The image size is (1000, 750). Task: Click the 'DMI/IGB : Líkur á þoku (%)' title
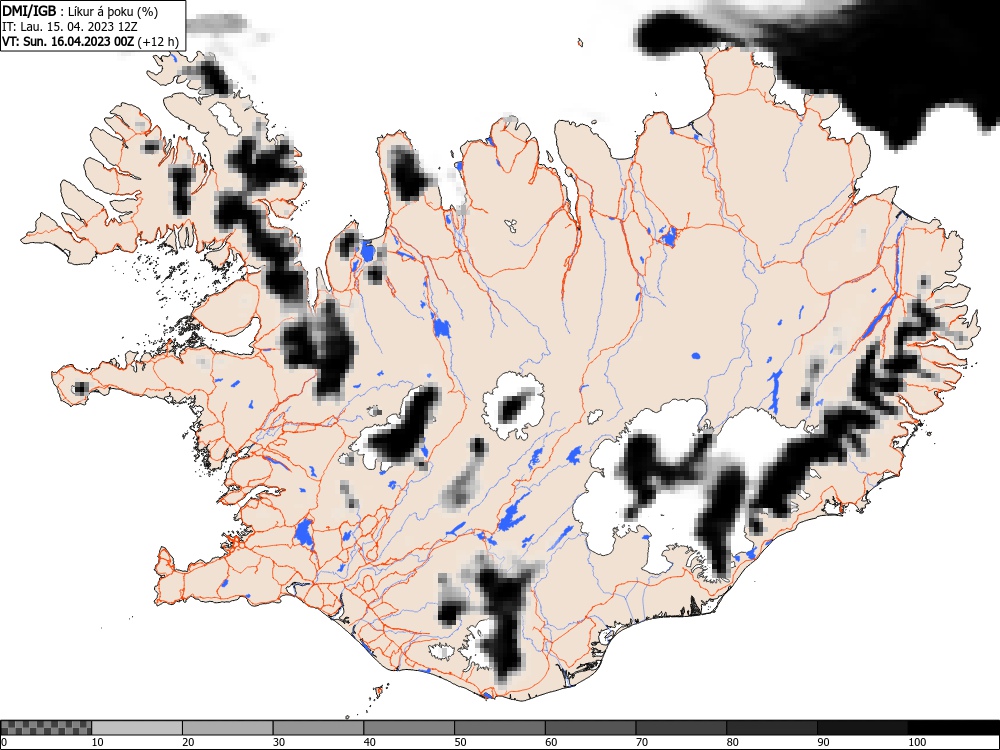click(x=80, y=11)
